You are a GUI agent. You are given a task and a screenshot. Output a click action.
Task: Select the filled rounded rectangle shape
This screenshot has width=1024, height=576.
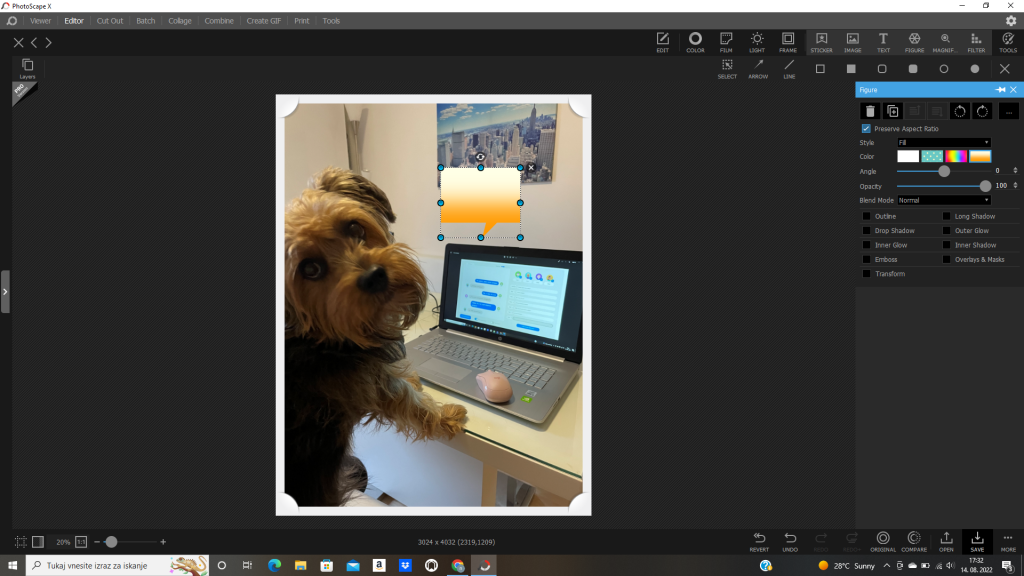coord(913,69)
